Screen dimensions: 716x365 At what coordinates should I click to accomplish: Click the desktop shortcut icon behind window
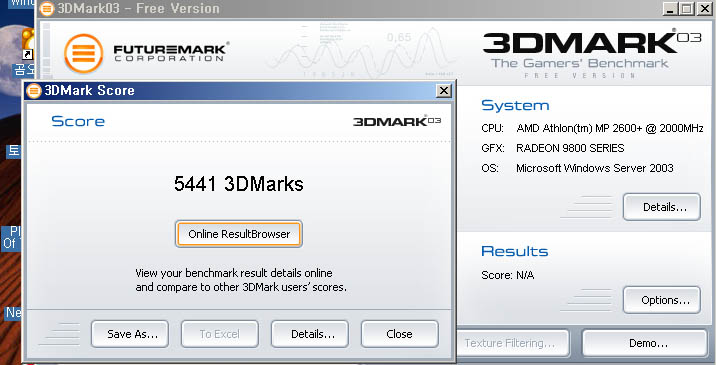click(x=27, y=44)
